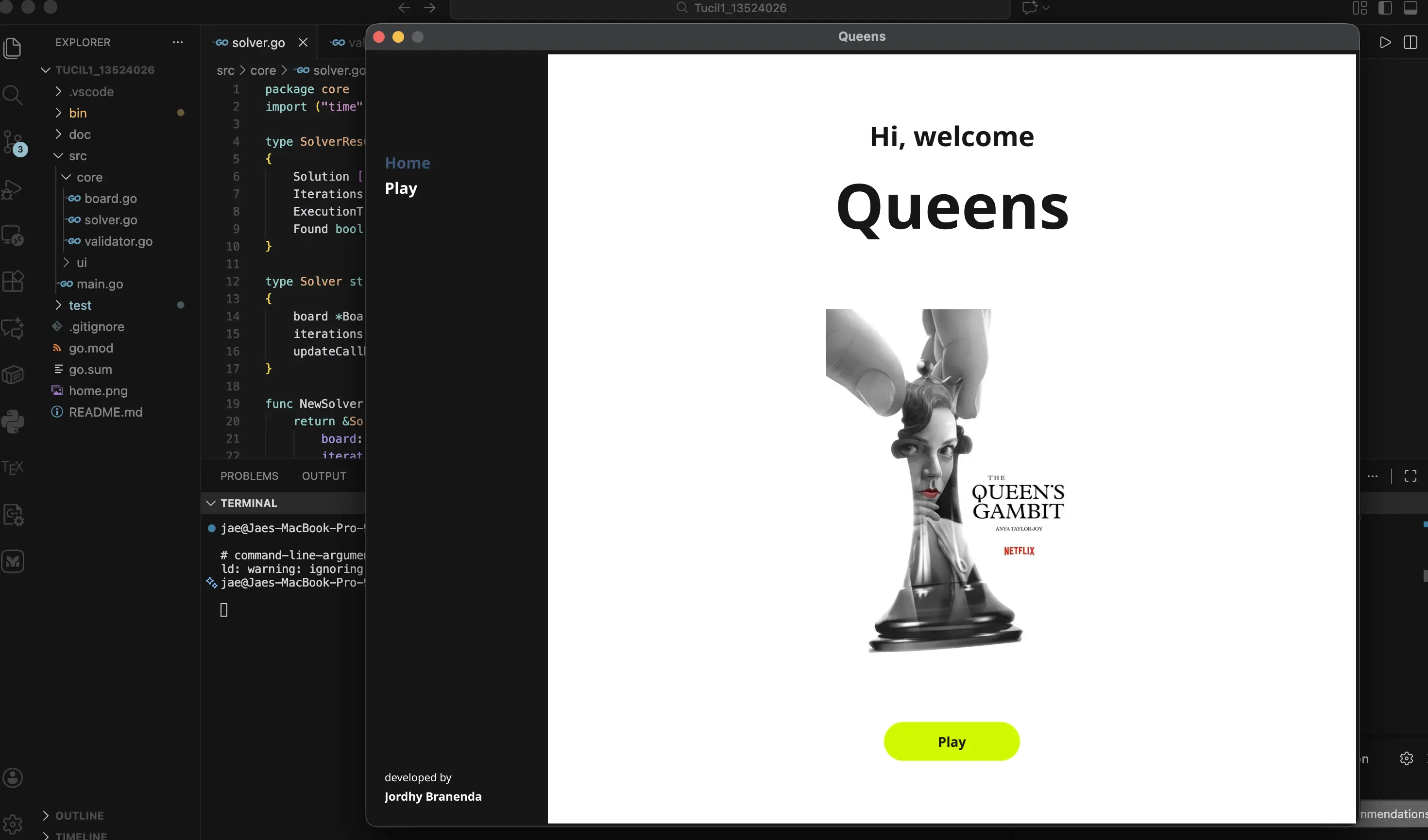Open the Python activity bar icon

pyautogui.click(x=13, y=421)
